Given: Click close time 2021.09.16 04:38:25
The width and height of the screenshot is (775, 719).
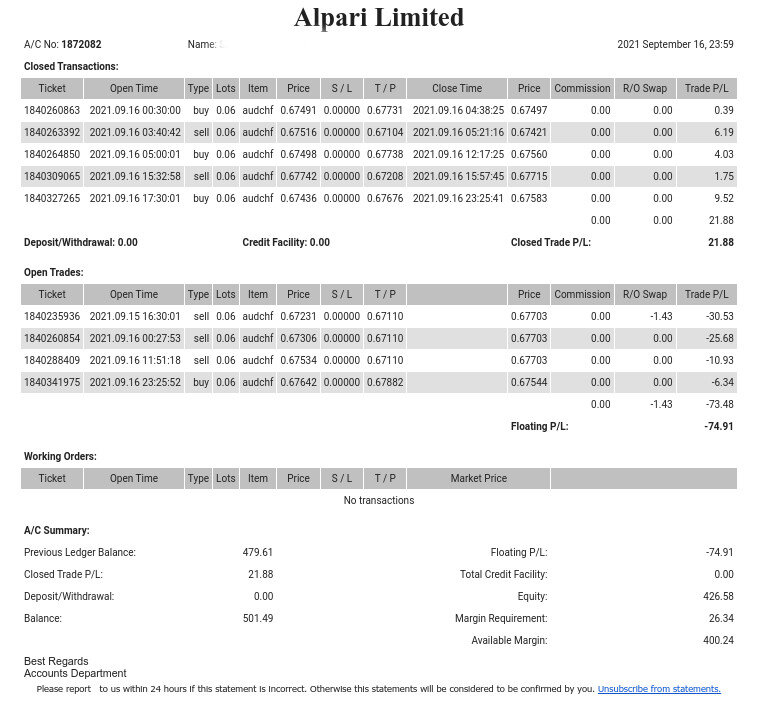Looking at the screenshot, I should pos(458,110).
